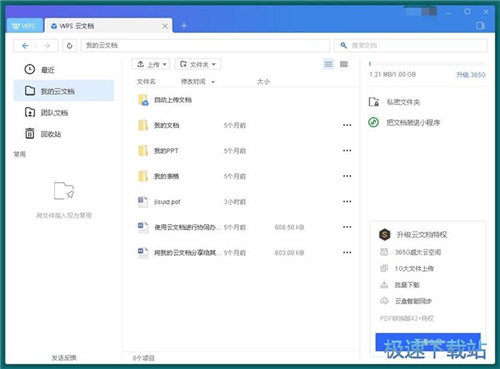Click the storage usage progress bar
The width and height of the screenshot is (500, 369).
[427, 64]
